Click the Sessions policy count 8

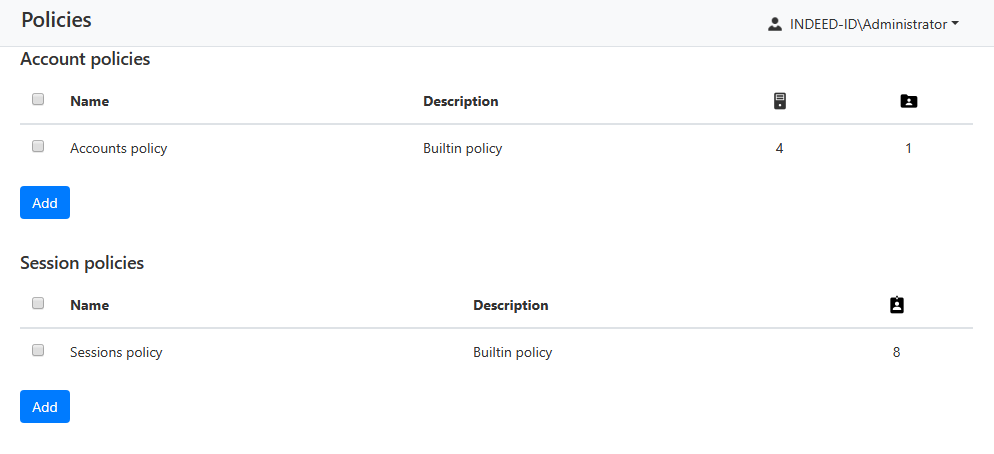pyautogui.click(x=896, y=352)
